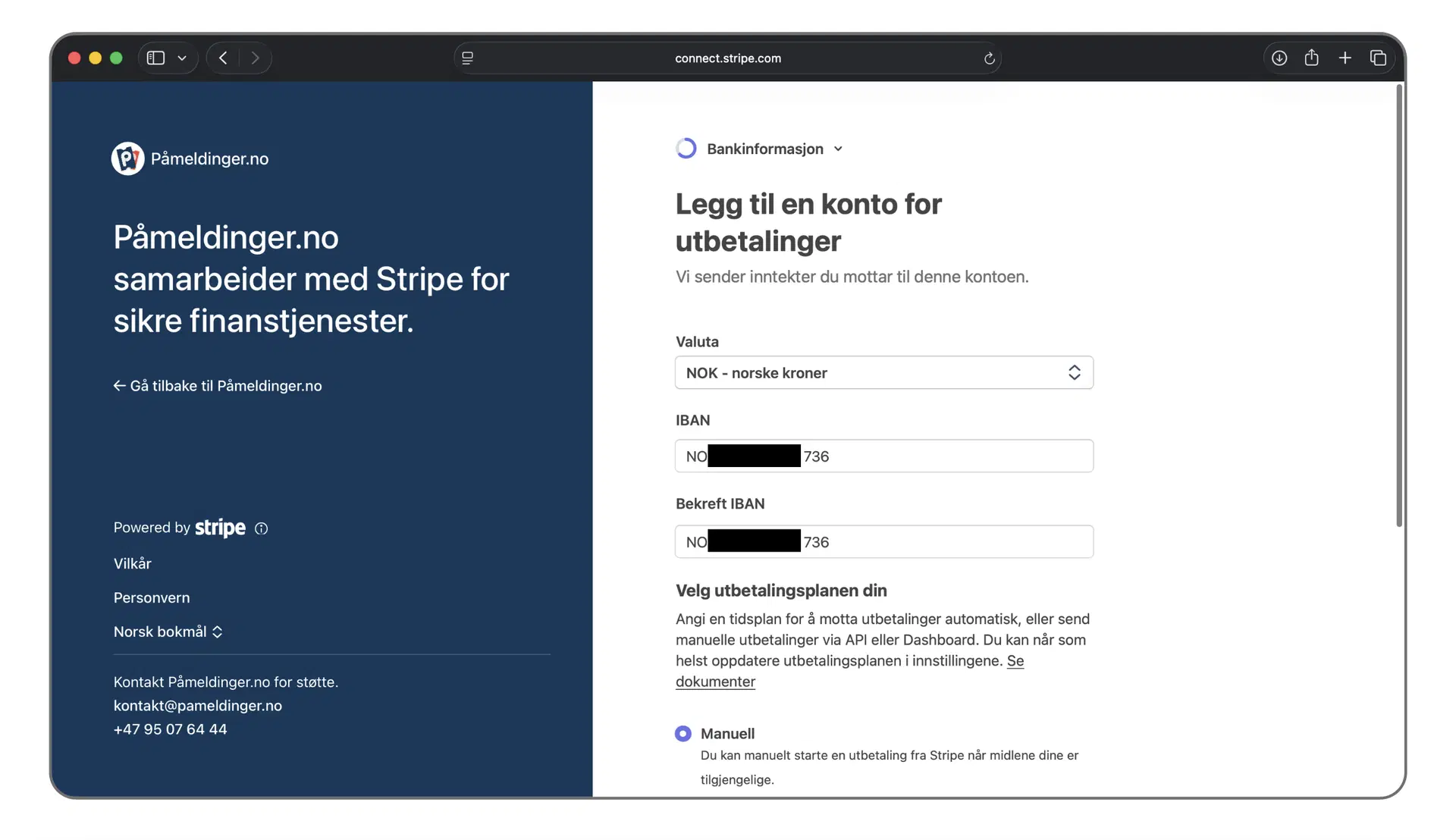Image resolution: width=1456 pixels, height=840 pixels.
Task: Navigate back with the back arrow
Action: [223, 58]
